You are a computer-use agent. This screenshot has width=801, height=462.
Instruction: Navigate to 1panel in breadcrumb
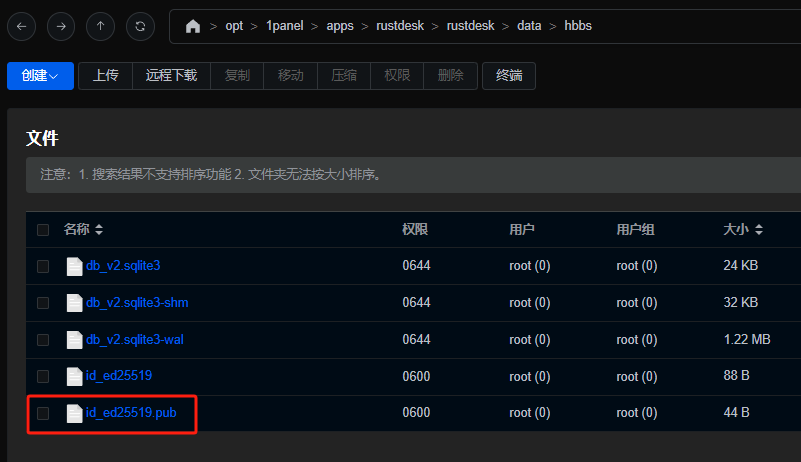coord(285,26)
